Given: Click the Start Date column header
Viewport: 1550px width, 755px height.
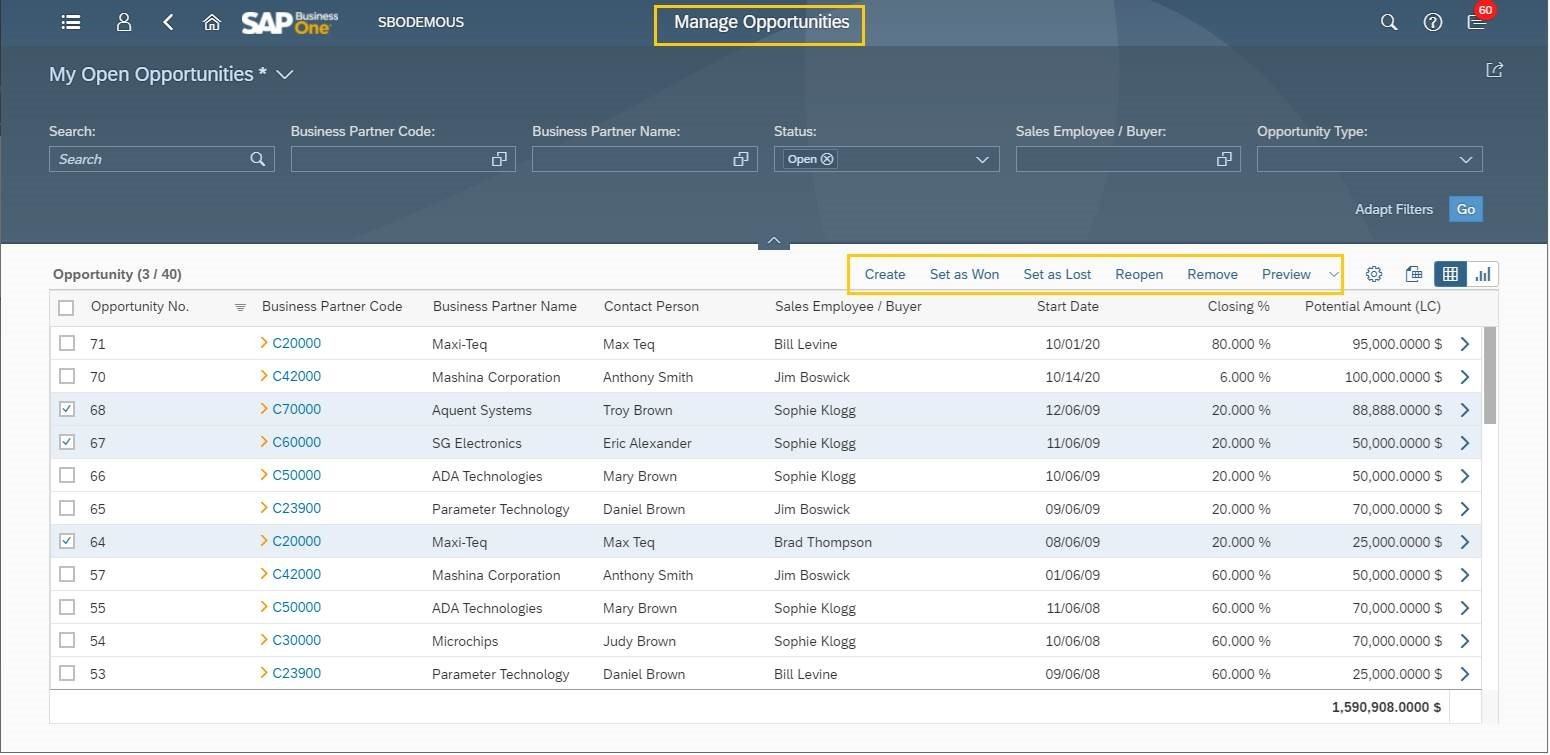Looking at the screenshot, I should tap(1068, 307).
